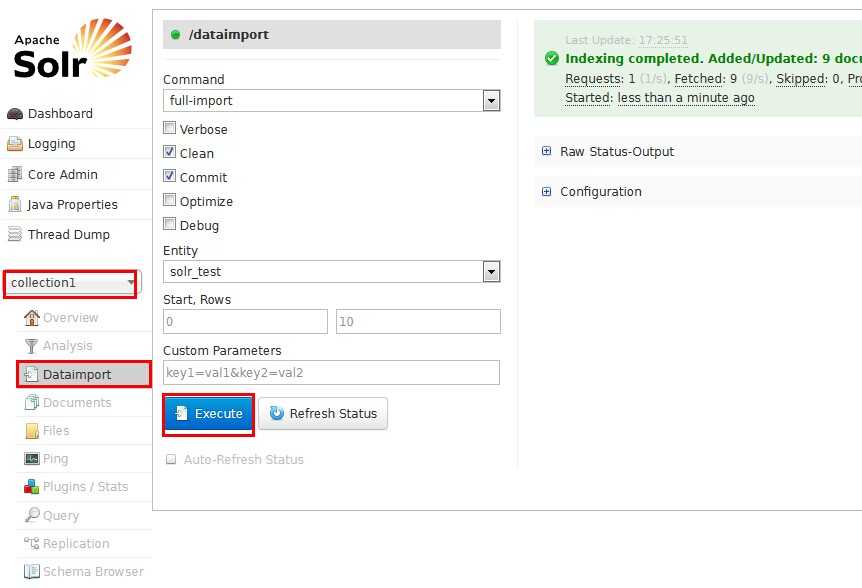Image resolution: width=862 pixels, height=588 pixels.
Task: Click the Documents icon
Action: coord(32,402)
